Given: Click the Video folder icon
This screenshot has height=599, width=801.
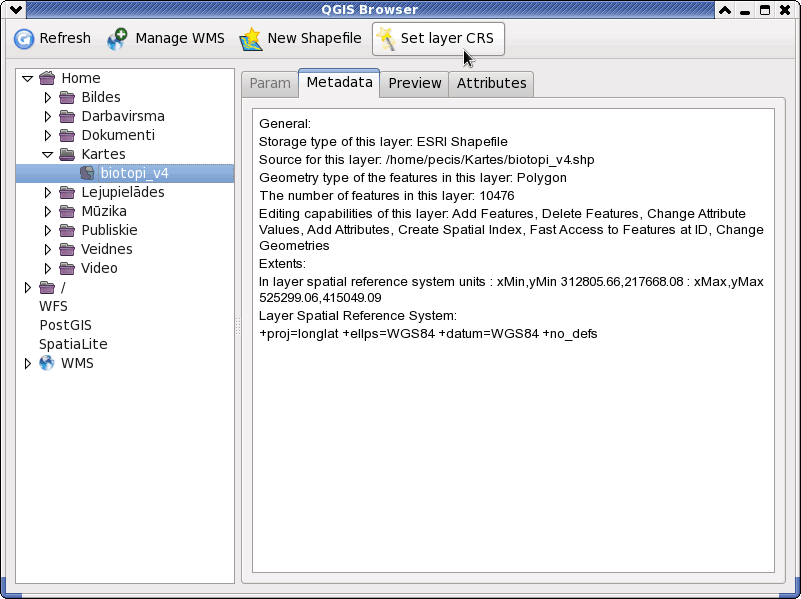Looking at the screenshot, I should click(67, 268).
